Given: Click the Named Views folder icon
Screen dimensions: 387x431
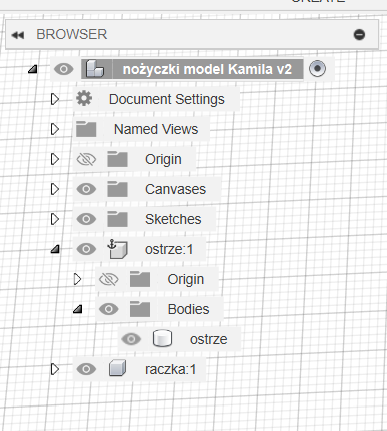Looking at the screenshot, I should pyautogui.click(x=86, y=129).
